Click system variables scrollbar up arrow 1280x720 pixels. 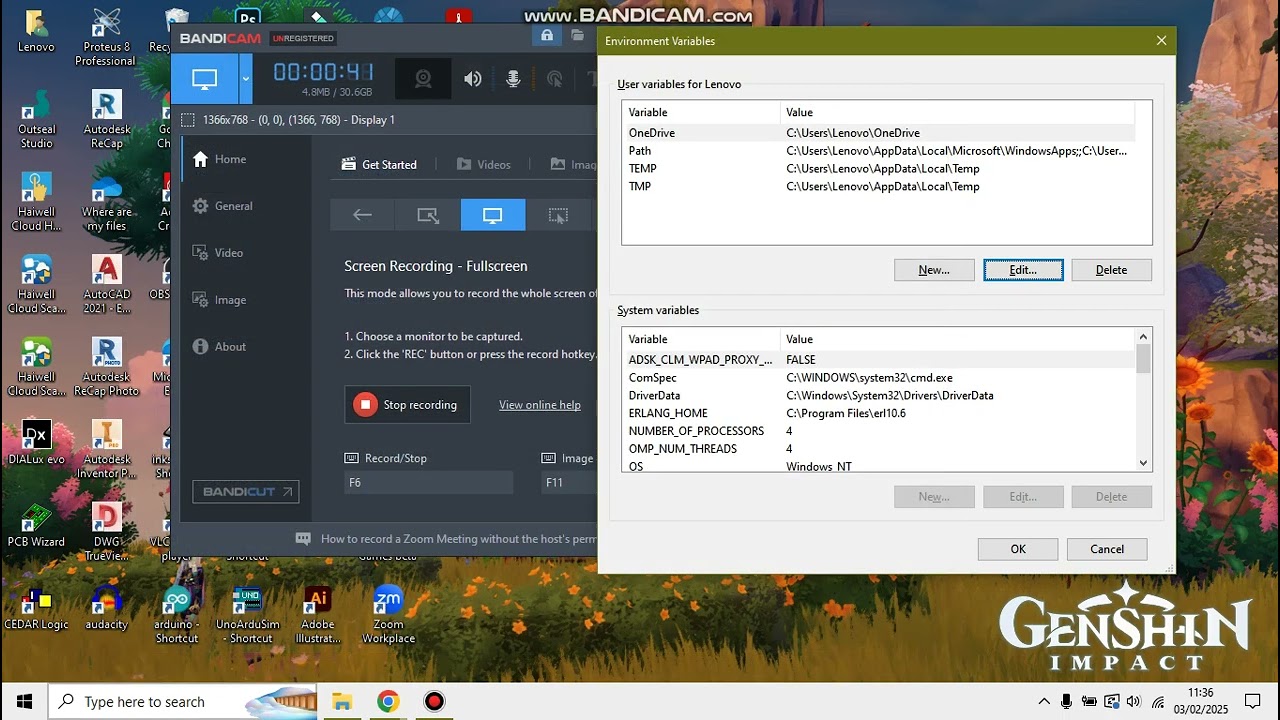[x=1143, y=337]
